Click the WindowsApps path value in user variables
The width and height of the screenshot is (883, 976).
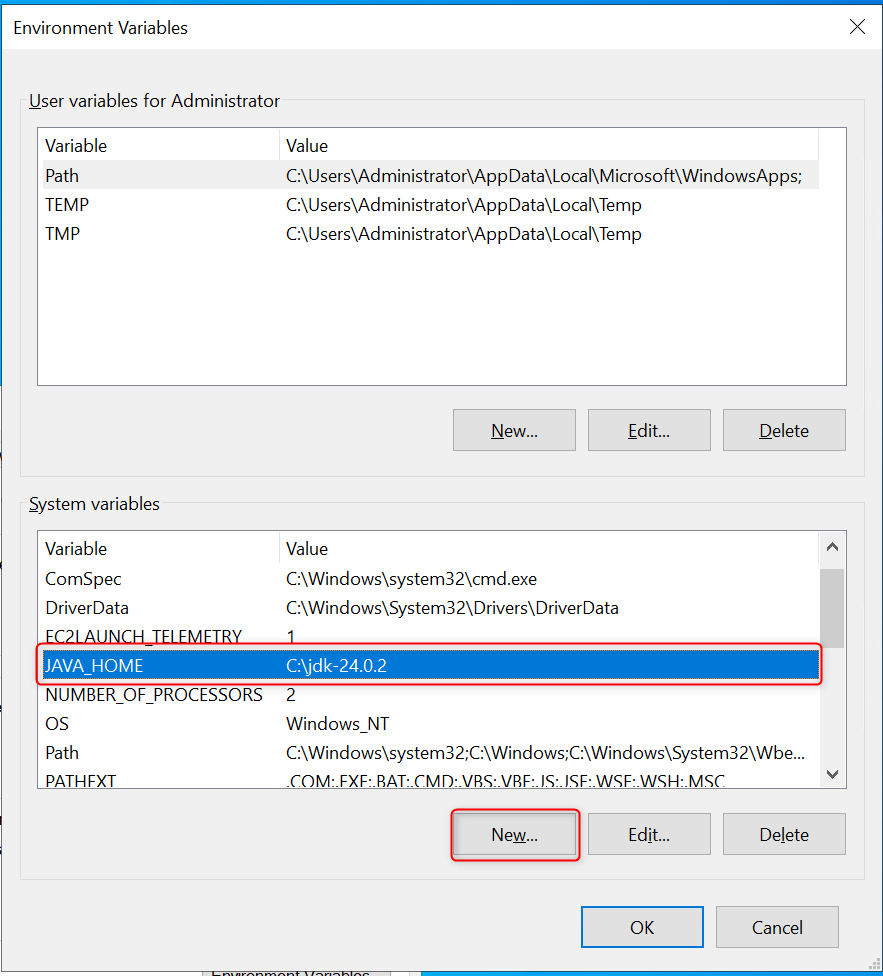tap(544, 176)
